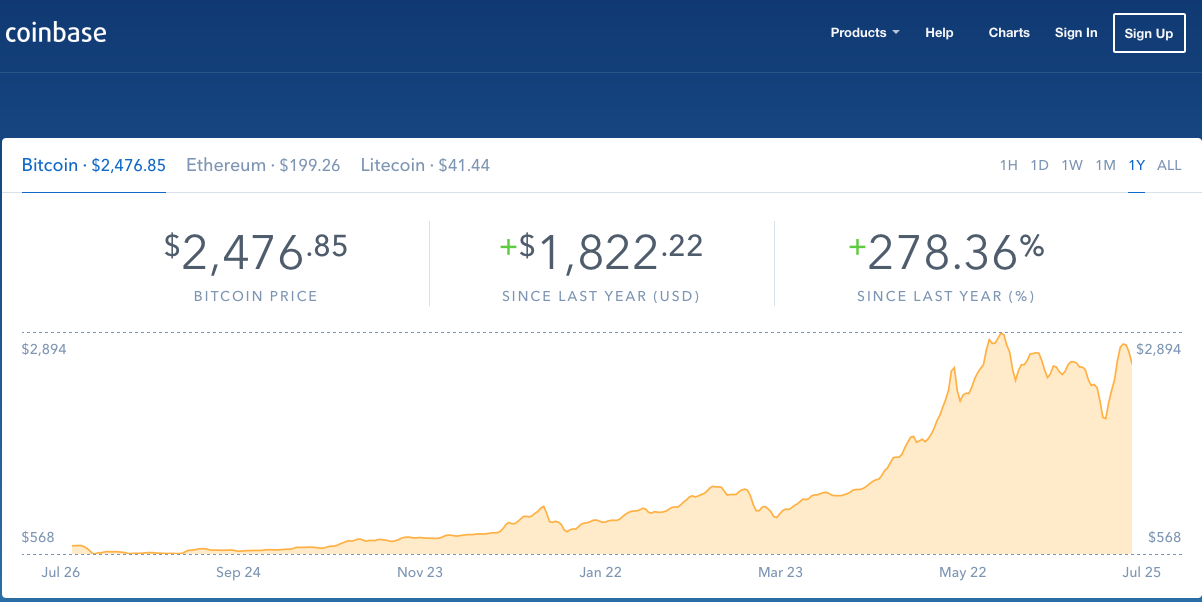Go to the Charts page

click(x=1009, y=33)
